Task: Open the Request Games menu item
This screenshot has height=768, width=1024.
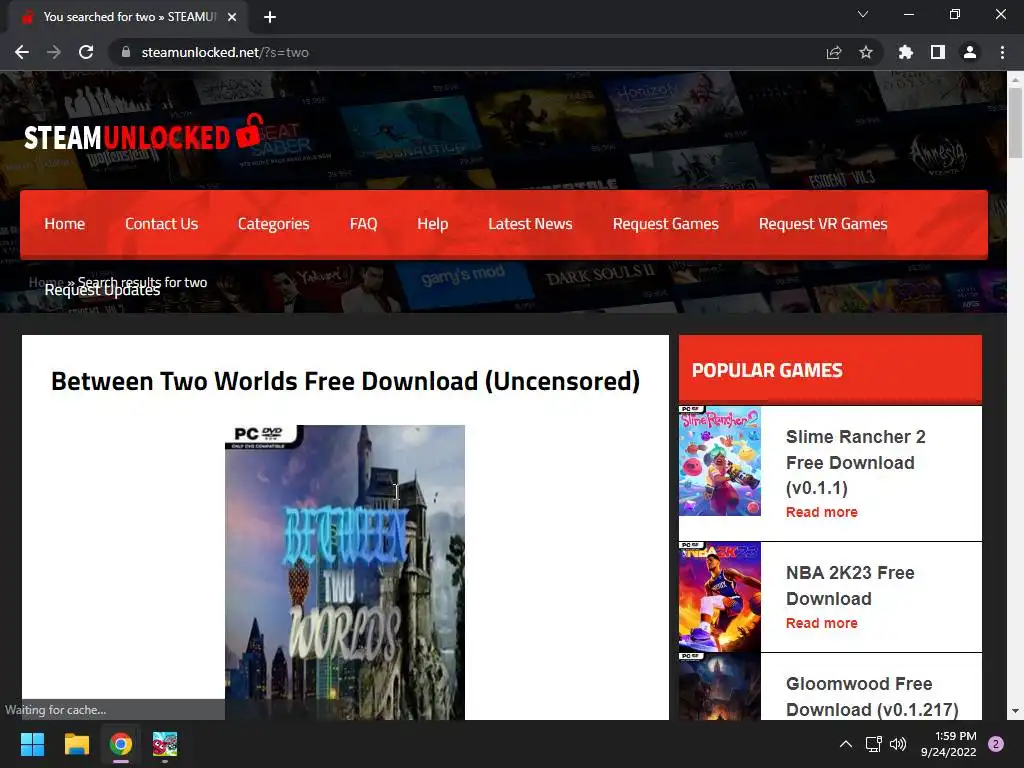Action: point(665,224)
